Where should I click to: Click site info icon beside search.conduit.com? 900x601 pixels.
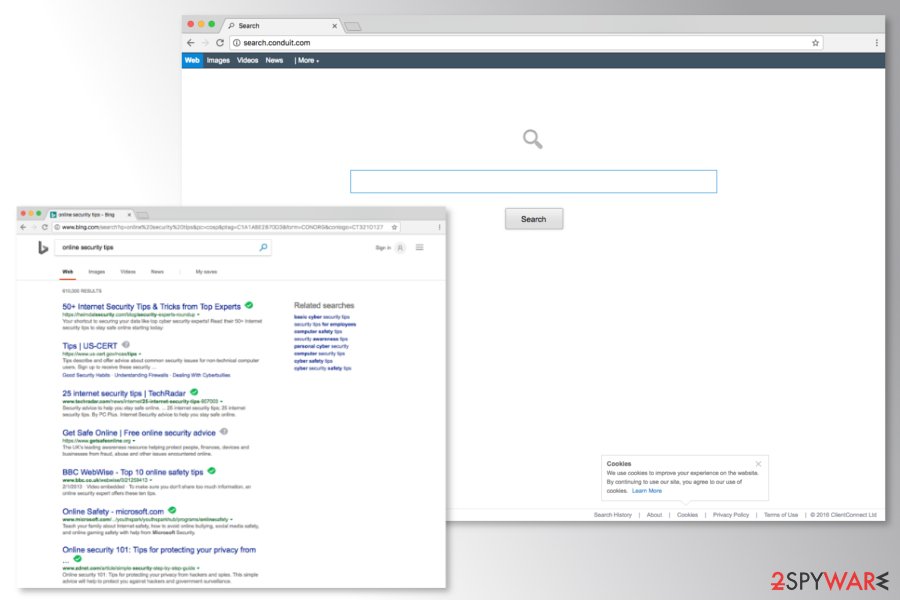click(x=236, y=42)
